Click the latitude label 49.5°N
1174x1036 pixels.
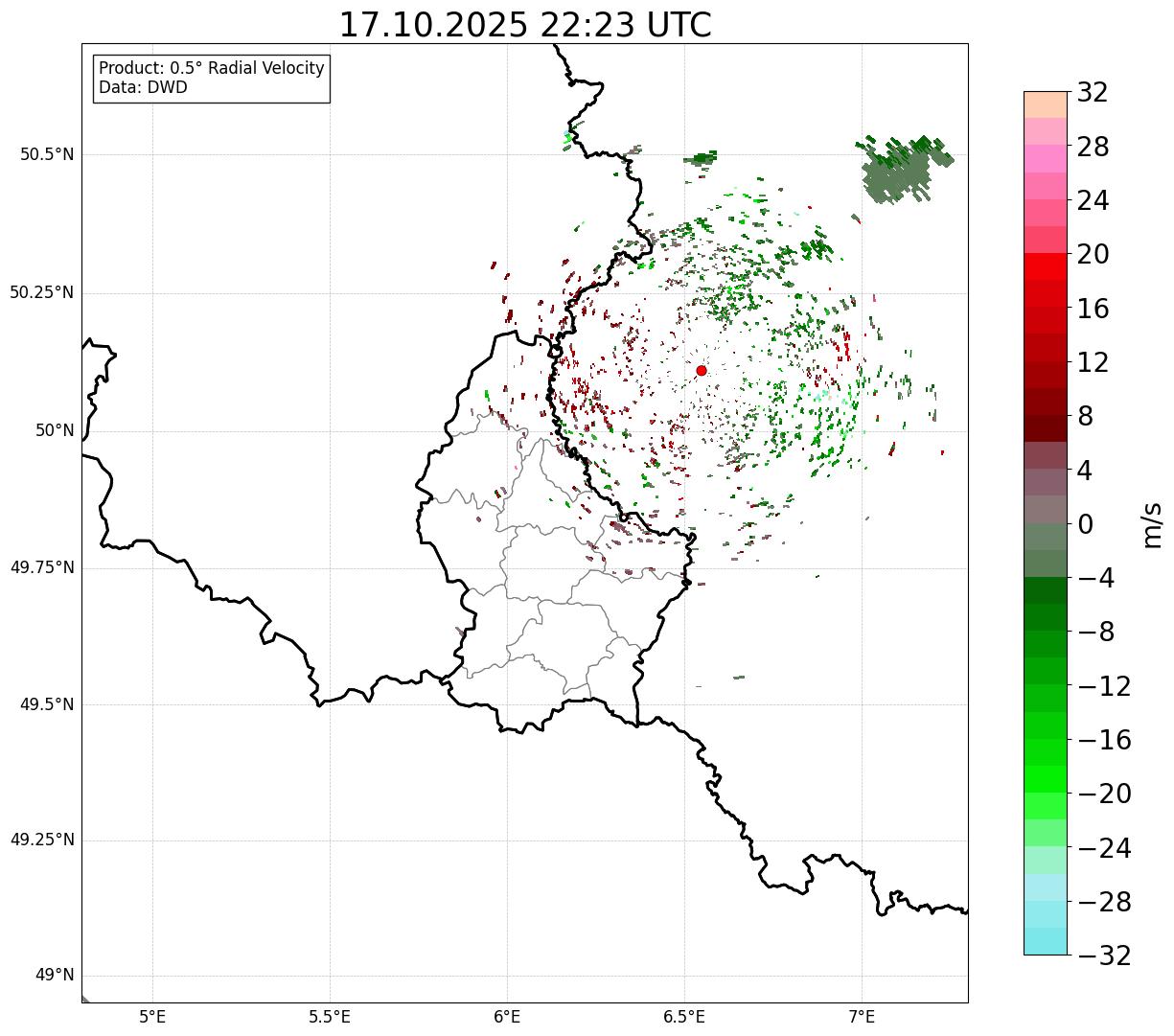pos(47,704)
